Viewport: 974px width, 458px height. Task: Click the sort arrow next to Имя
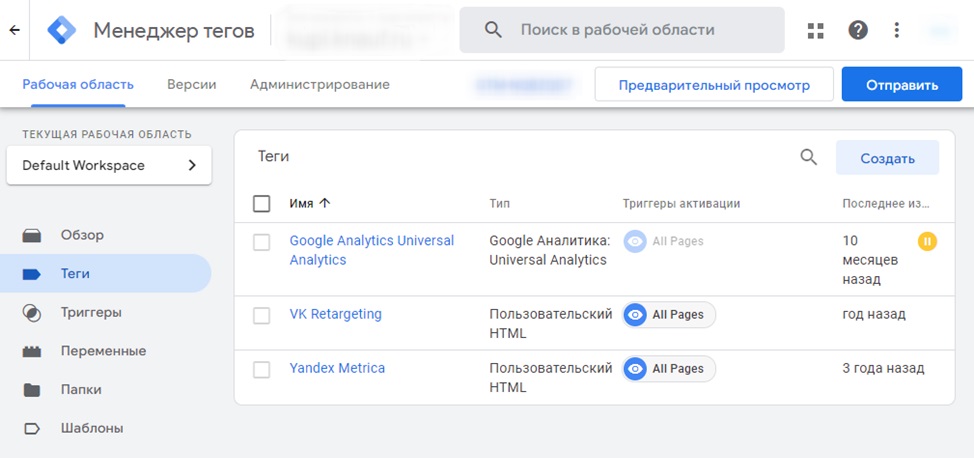(324, 203)
